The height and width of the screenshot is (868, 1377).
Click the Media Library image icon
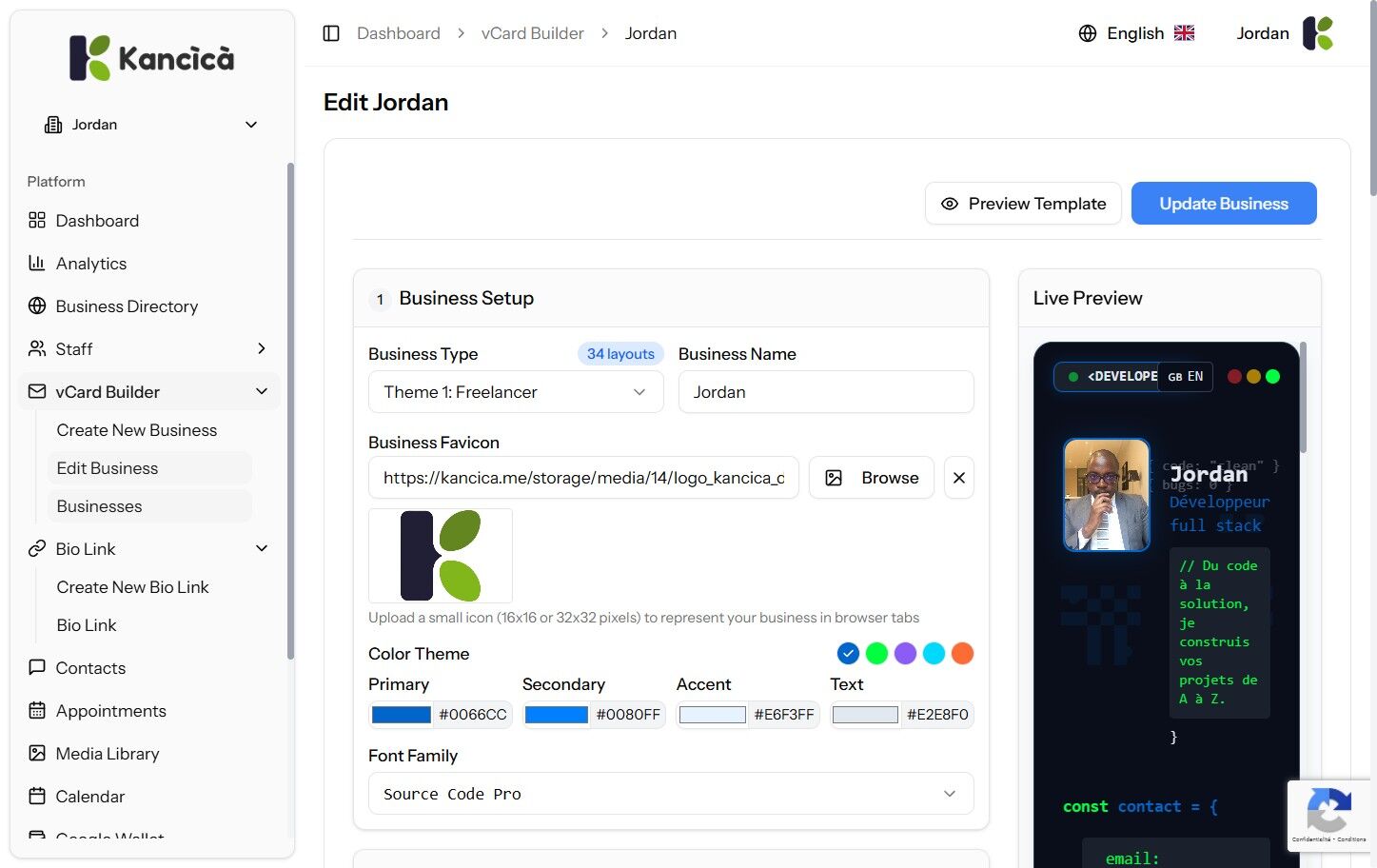[x=37, y=754]
